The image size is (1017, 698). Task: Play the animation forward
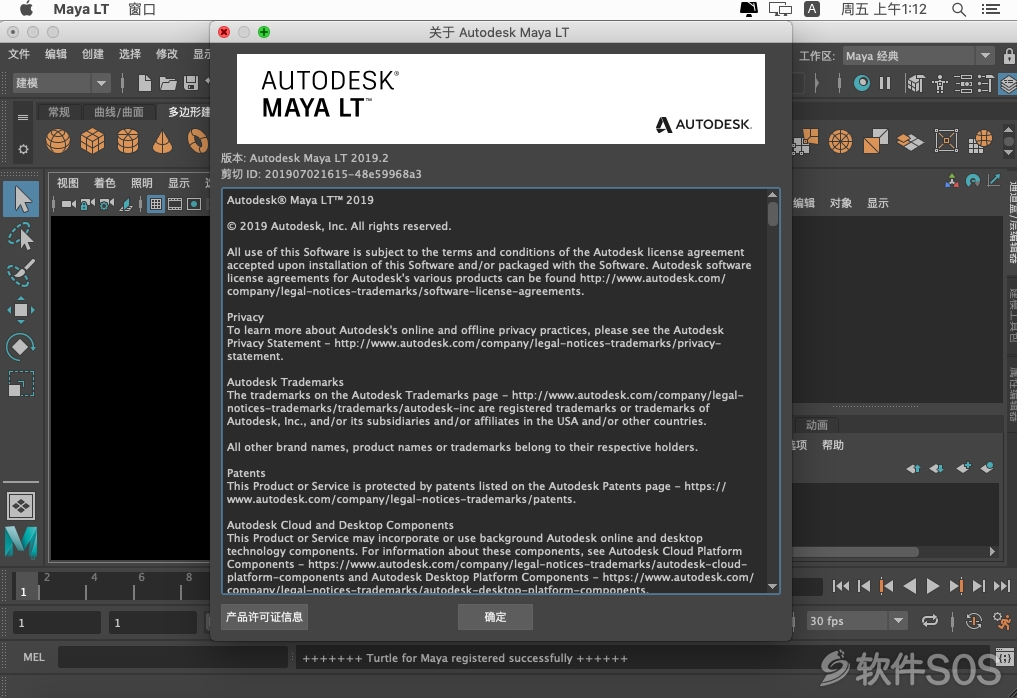coord(932,586)
